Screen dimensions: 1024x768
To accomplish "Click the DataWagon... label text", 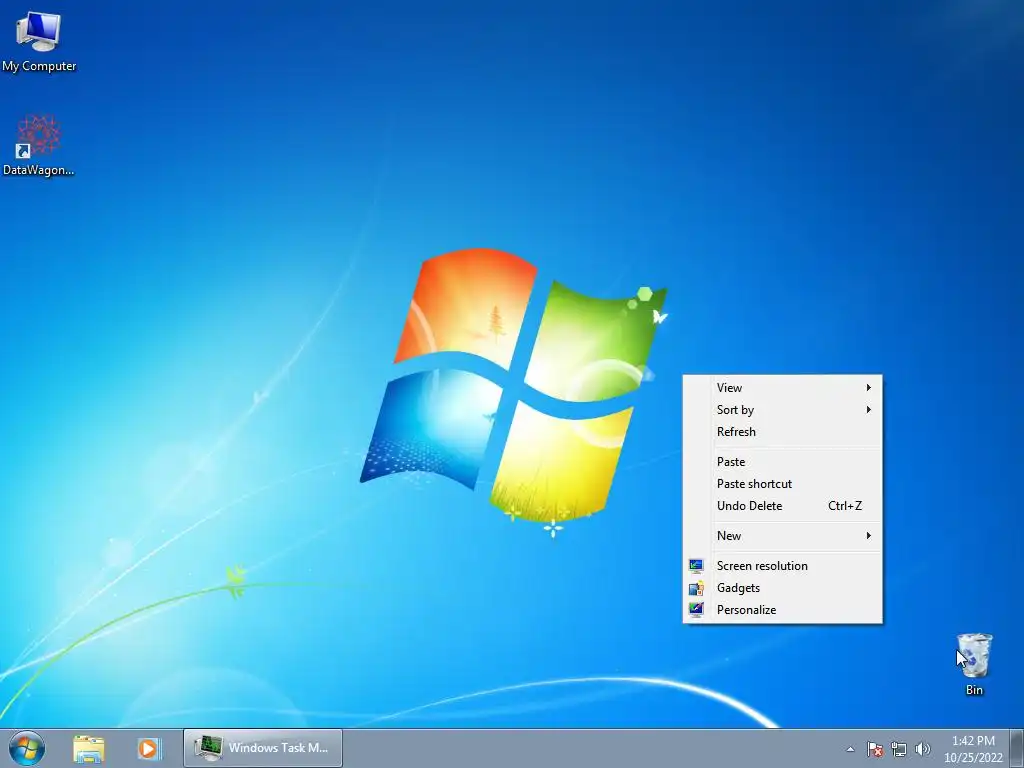I will coord(39,170).
